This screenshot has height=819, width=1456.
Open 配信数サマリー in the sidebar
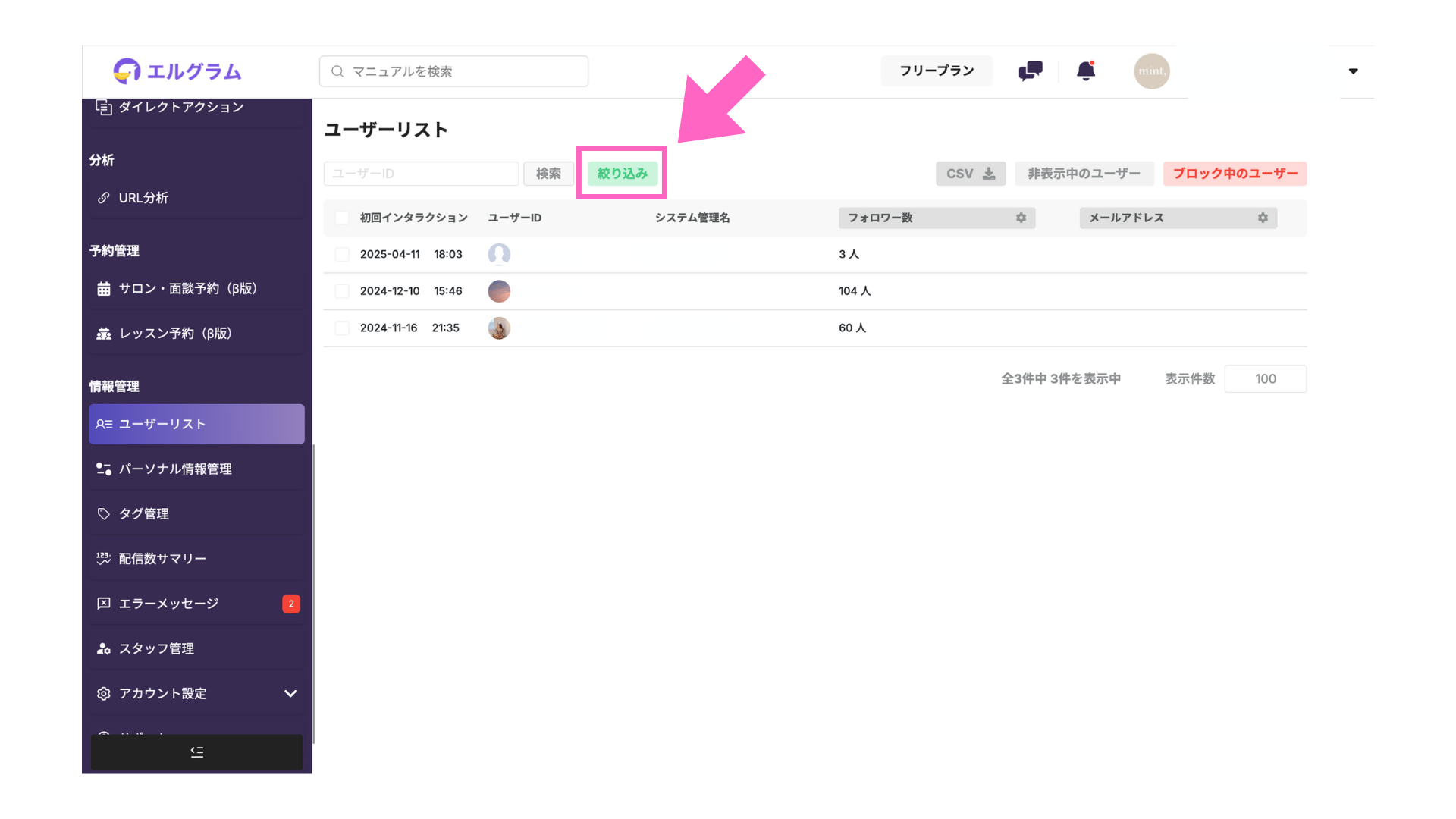196,559
